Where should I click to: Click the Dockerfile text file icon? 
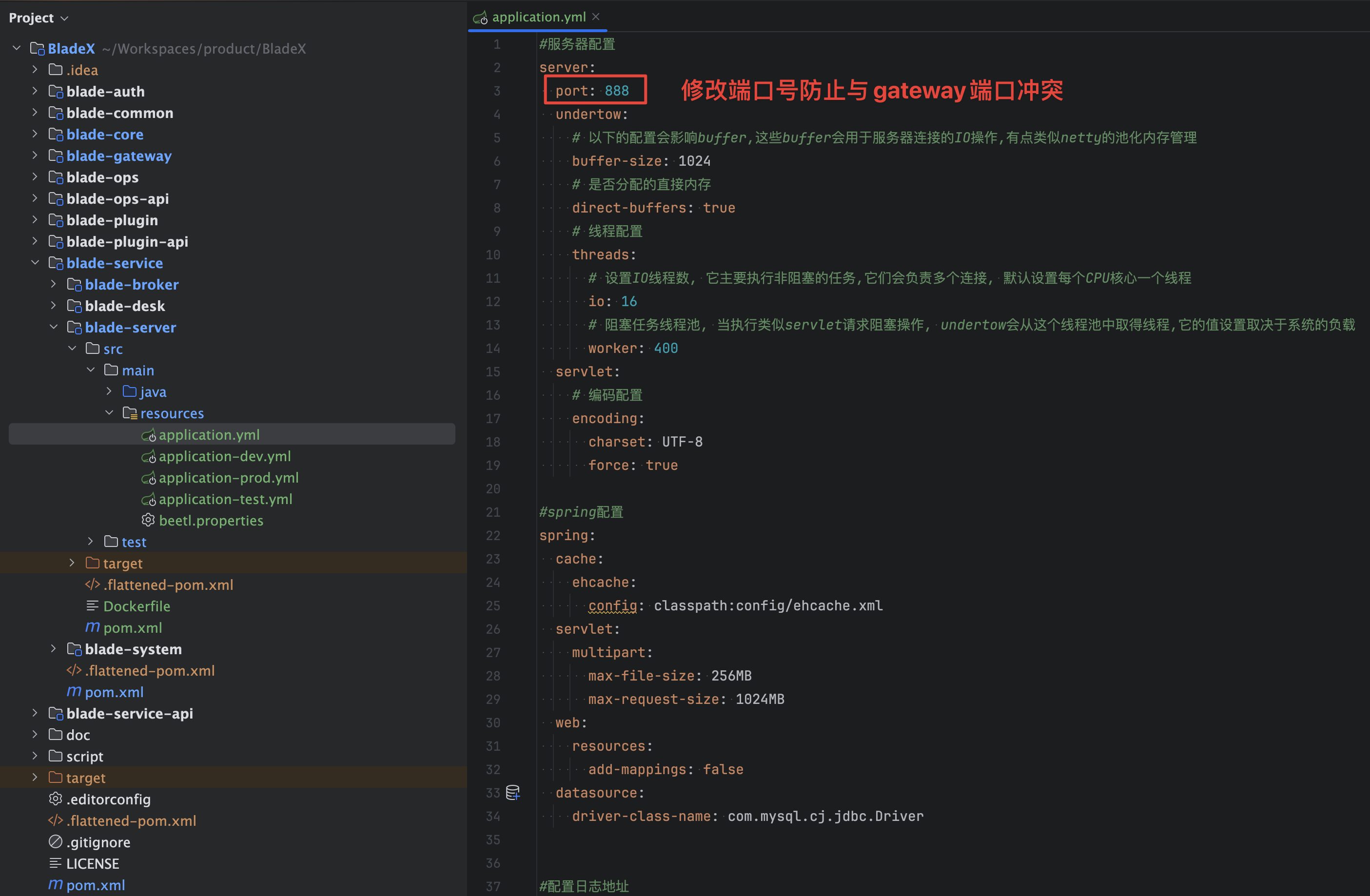(92, 605)
